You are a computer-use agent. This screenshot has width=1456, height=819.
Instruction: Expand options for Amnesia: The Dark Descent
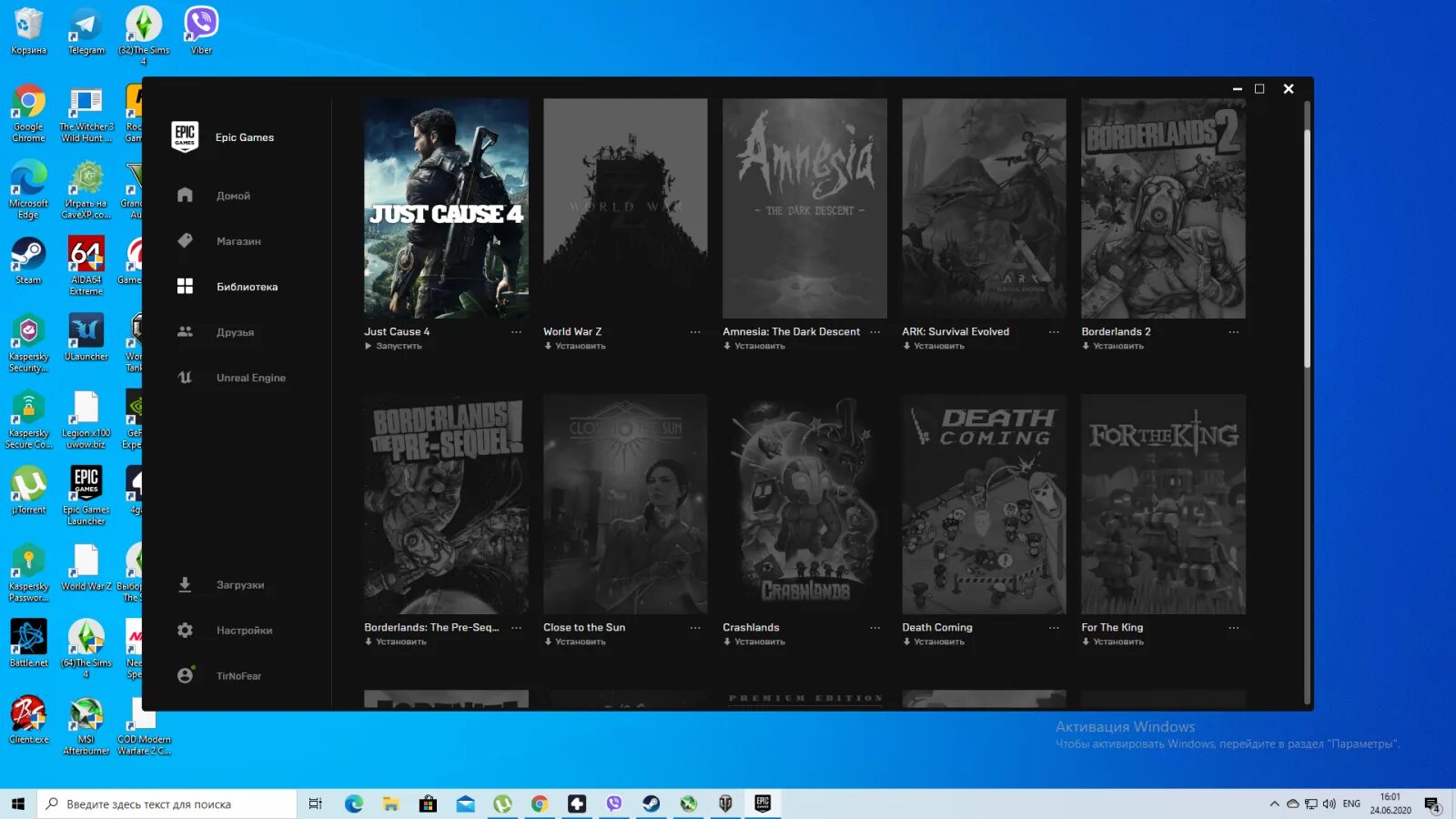875,332
